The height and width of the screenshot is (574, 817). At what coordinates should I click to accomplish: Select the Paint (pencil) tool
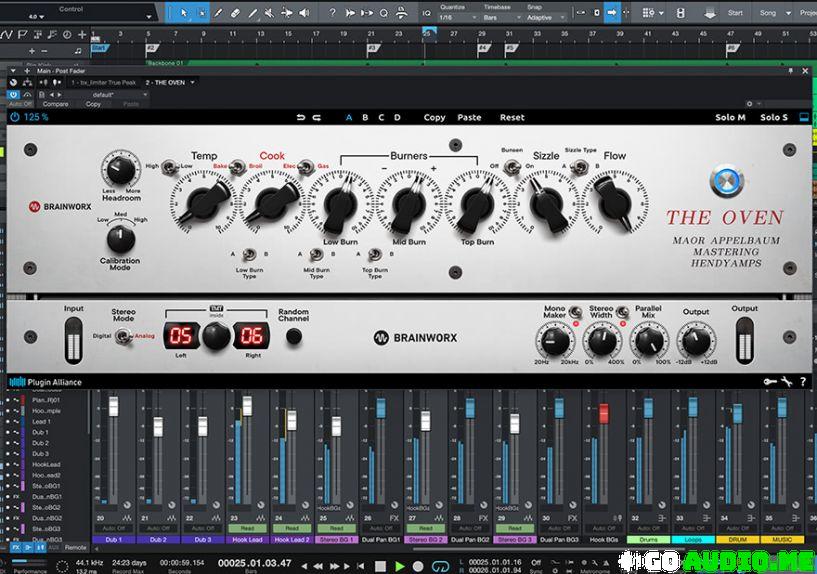[218, 13]
